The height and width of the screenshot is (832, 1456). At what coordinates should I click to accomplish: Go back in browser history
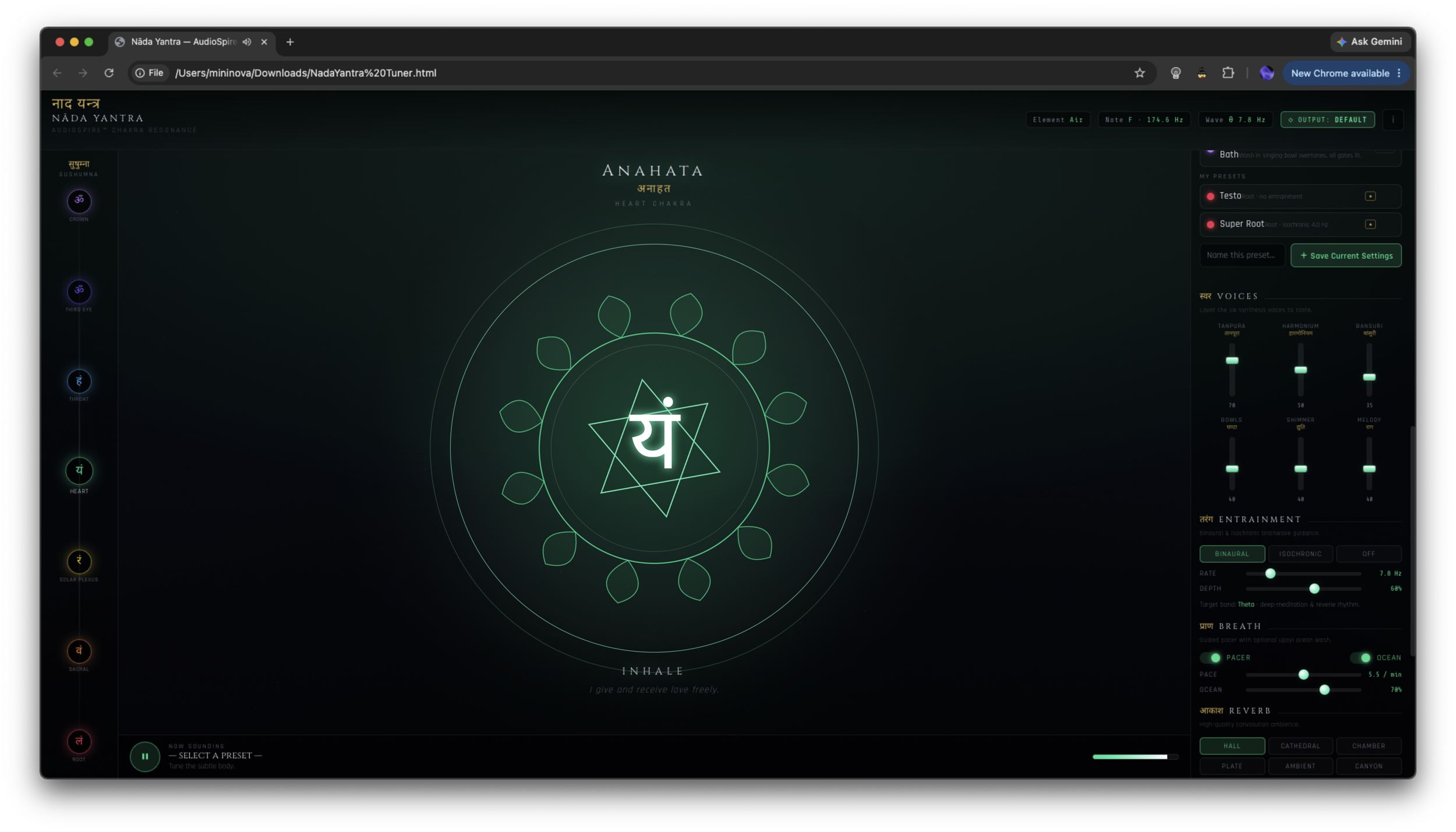click(57, 73)
